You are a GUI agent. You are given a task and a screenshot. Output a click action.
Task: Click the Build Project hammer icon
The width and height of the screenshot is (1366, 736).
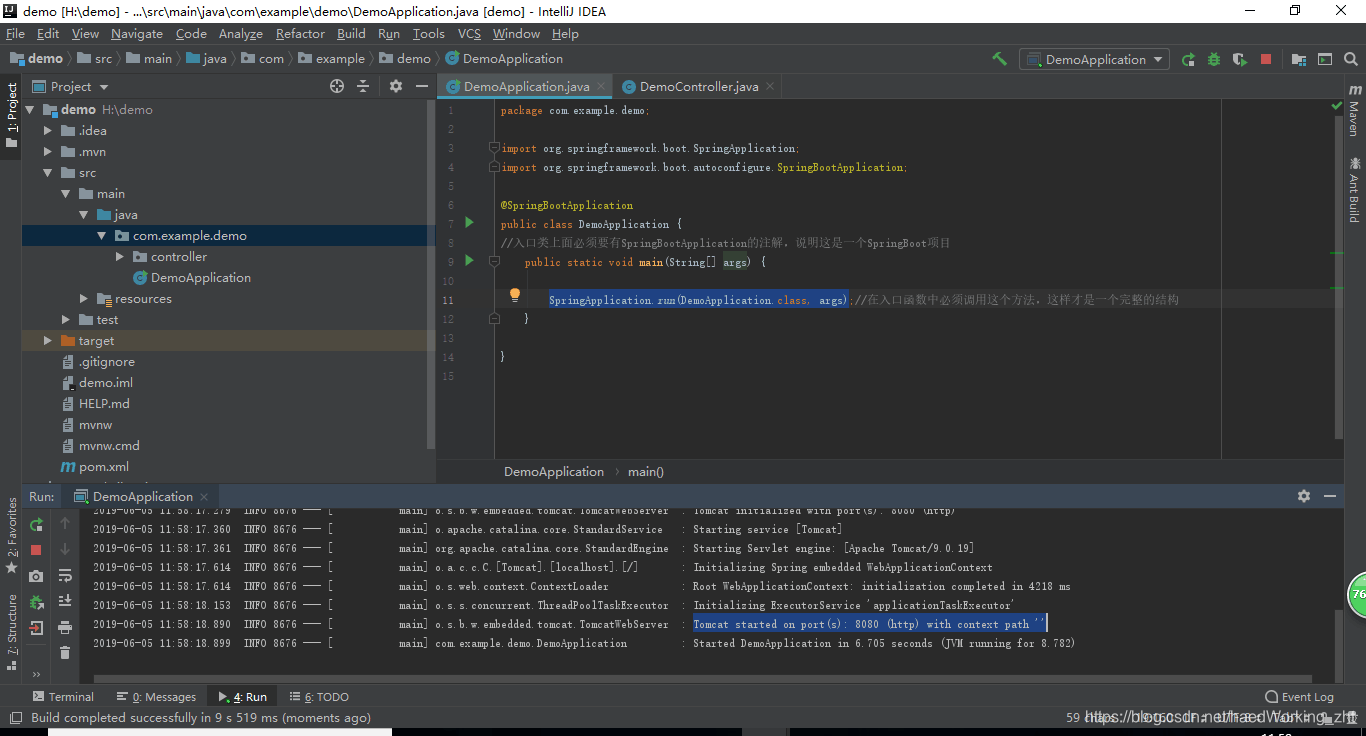999,59
